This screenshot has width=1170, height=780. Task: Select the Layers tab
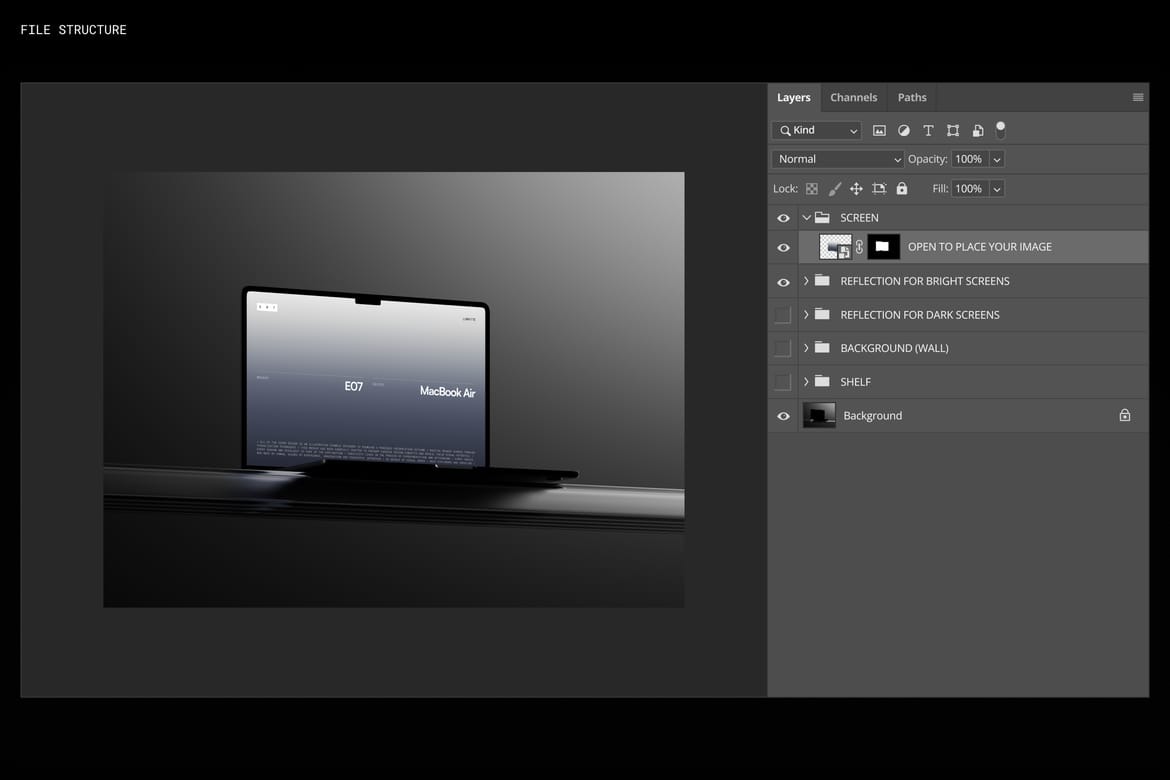click(x=794, y=98)
